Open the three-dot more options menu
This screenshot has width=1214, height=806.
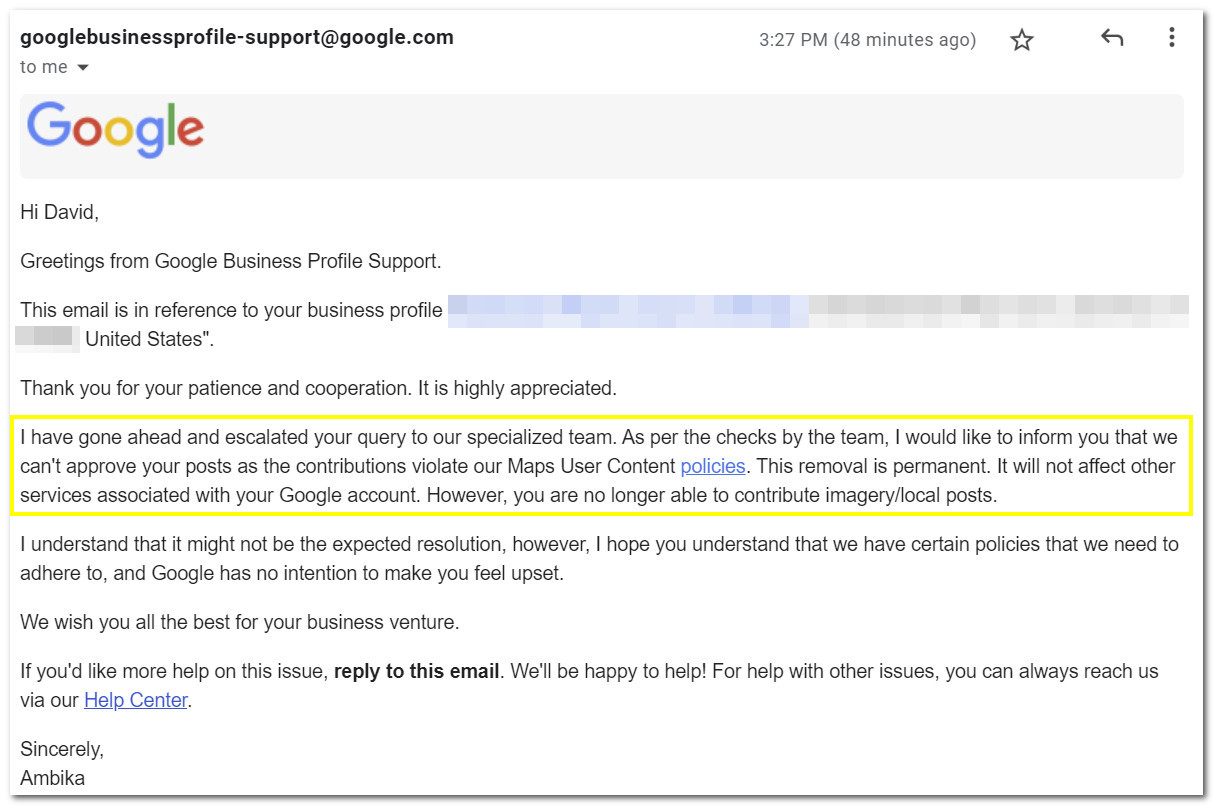[1171, 38]
